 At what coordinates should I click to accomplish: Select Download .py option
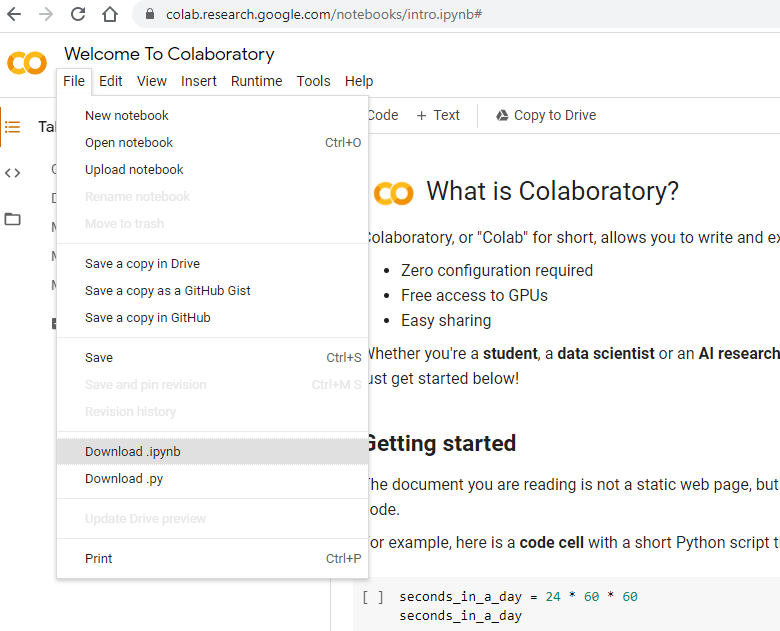(x=212, y=479)
